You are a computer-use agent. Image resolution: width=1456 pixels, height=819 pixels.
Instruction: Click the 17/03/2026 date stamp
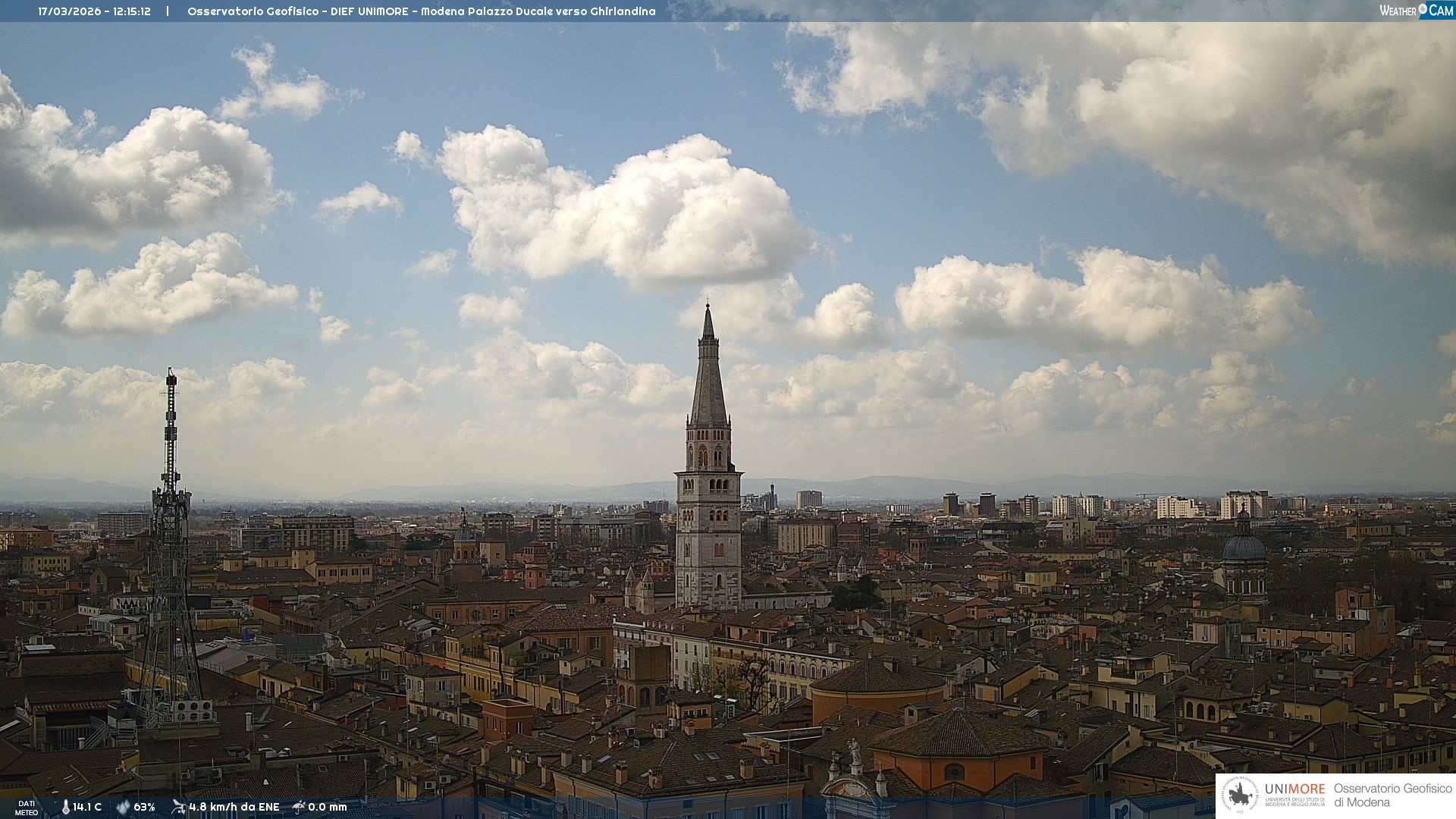(70, 11)
